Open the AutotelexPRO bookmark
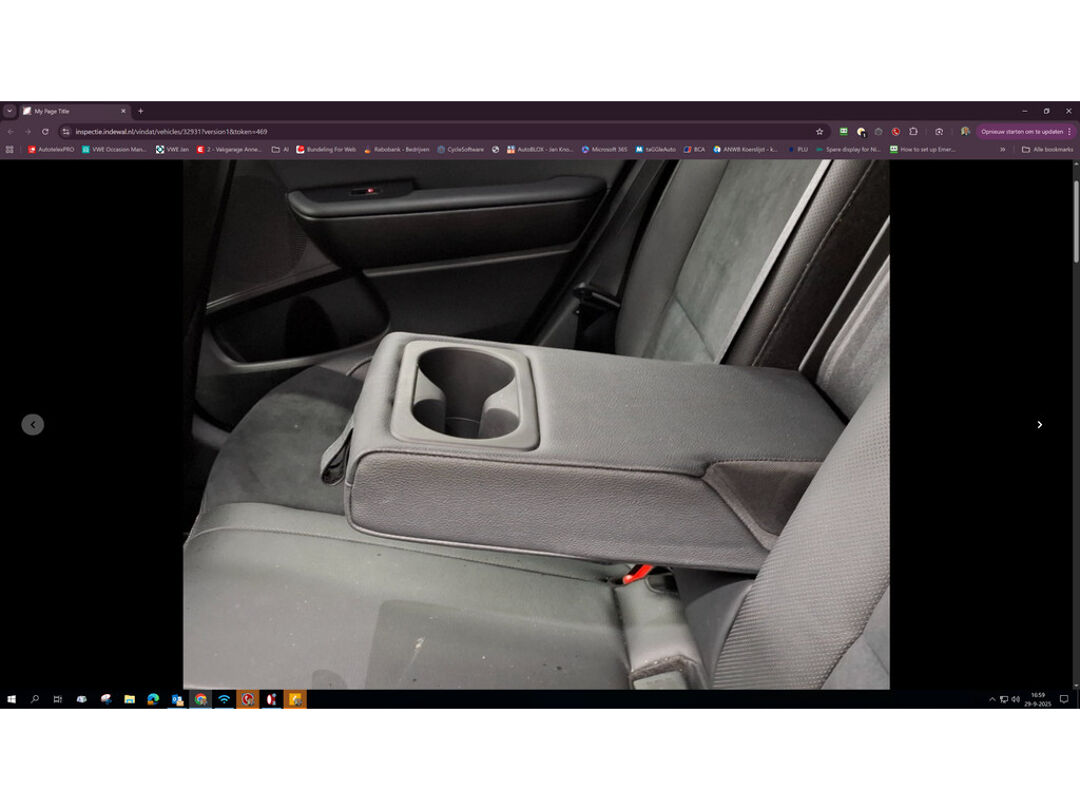This screenshot has width=1080, height=810. click(x=50, y=149)
